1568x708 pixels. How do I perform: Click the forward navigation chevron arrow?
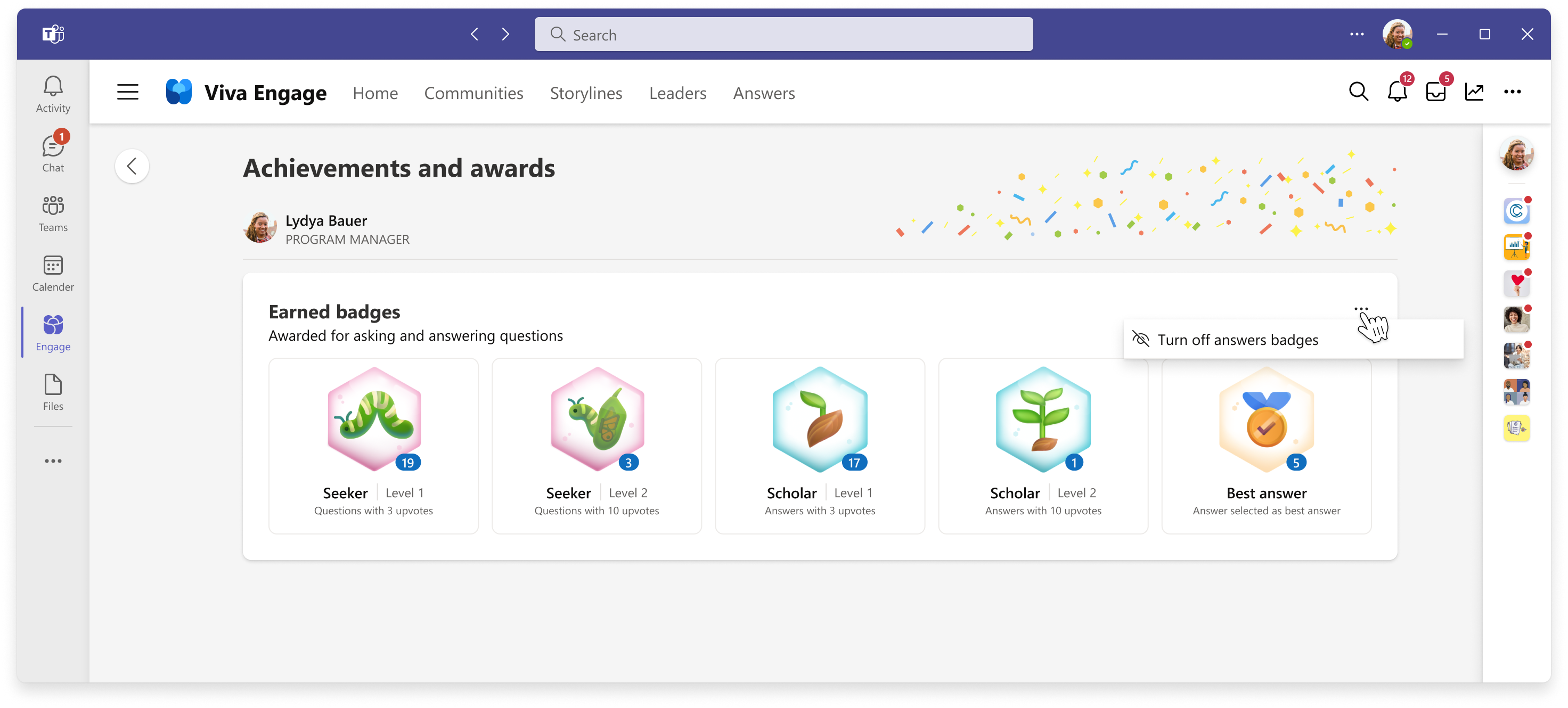pos(506,35)
